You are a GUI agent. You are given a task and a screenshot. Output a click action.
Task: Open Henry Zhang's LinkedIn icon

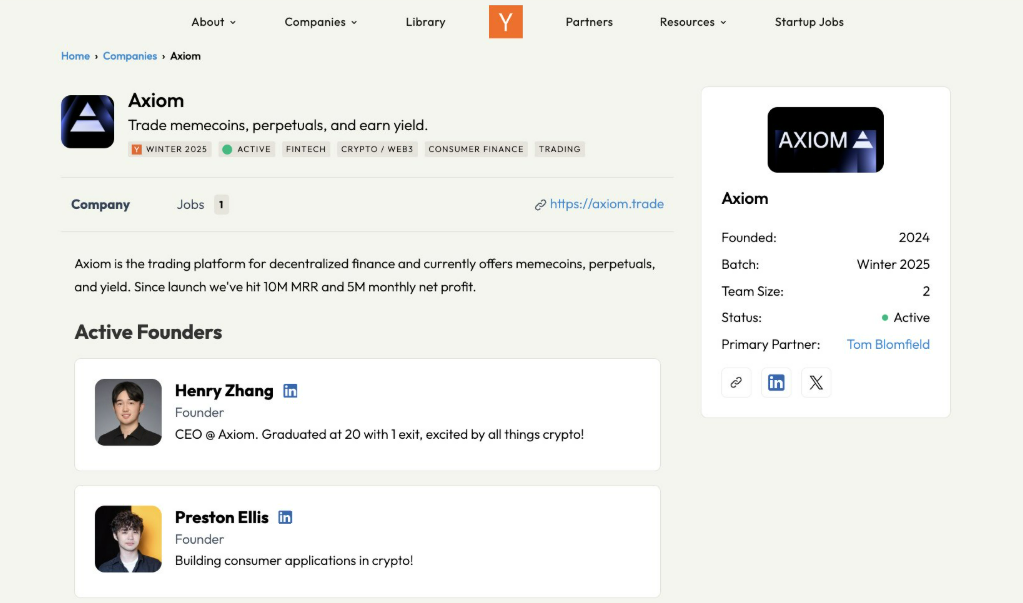290,391
